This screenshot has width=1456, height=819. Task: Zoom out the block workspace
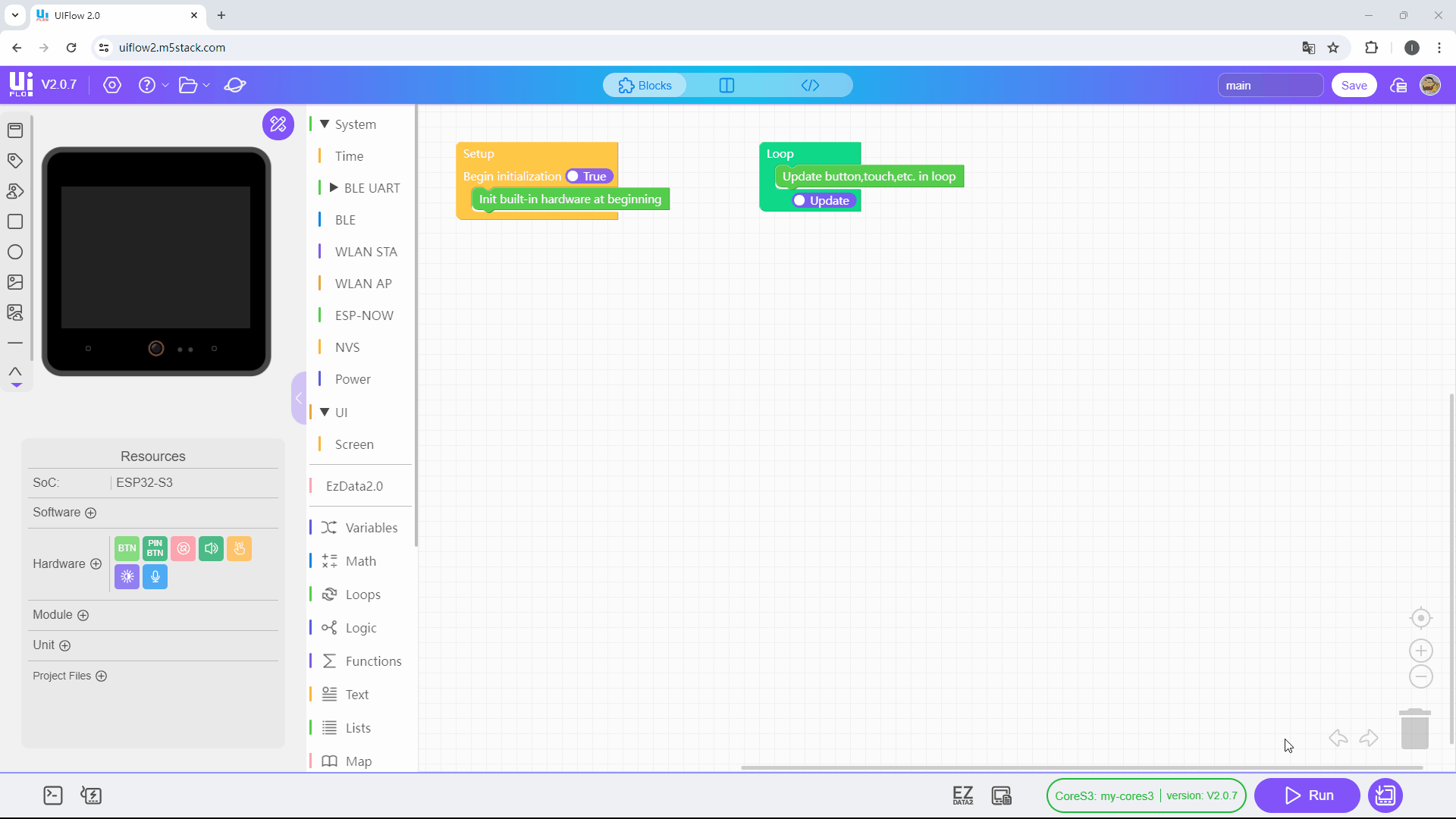pyautogui.click(x=1420, y=676)
